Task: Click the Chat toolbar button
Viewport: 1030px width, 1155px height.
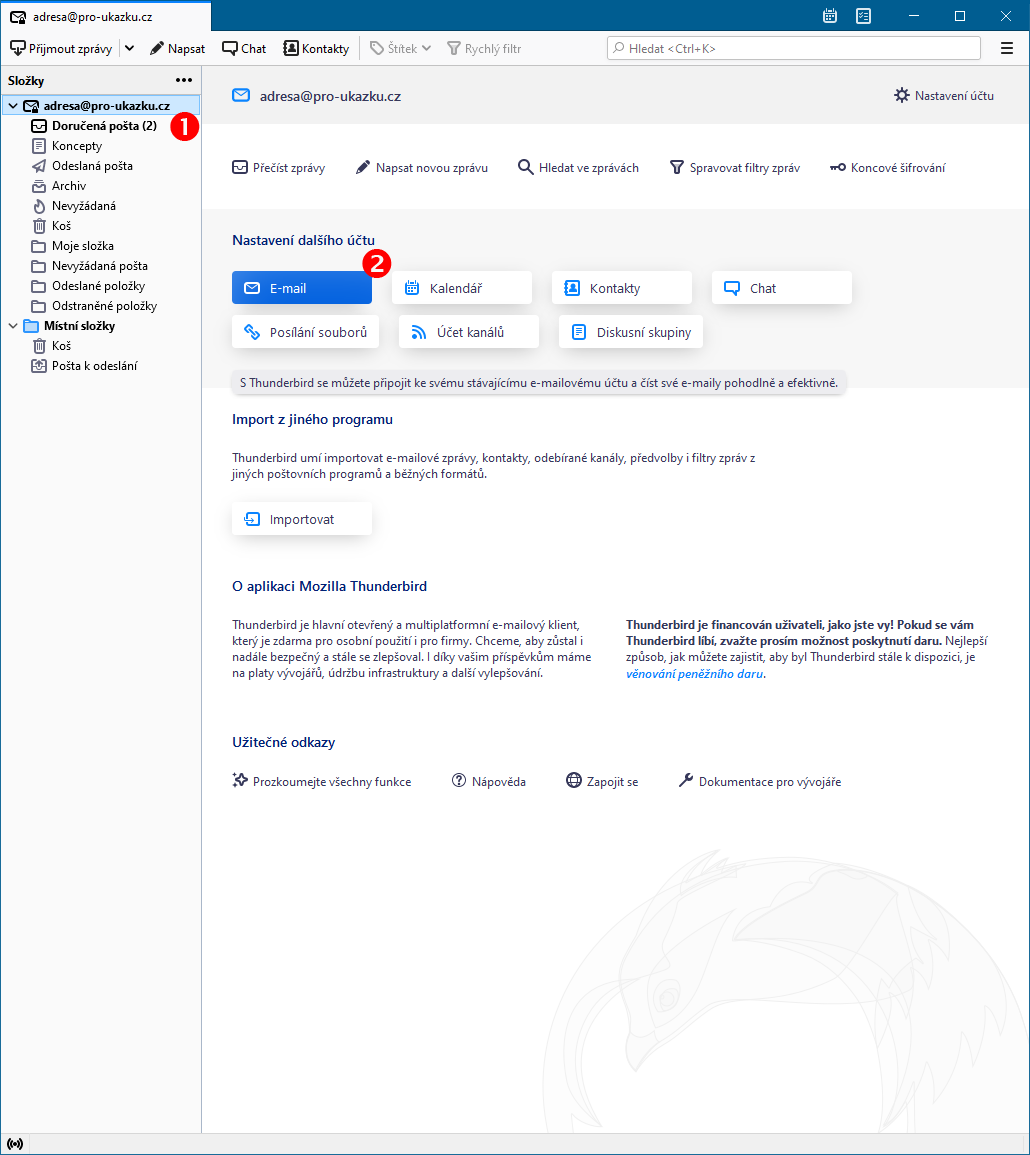Action: pyautogui.click(x=245, y=49)
